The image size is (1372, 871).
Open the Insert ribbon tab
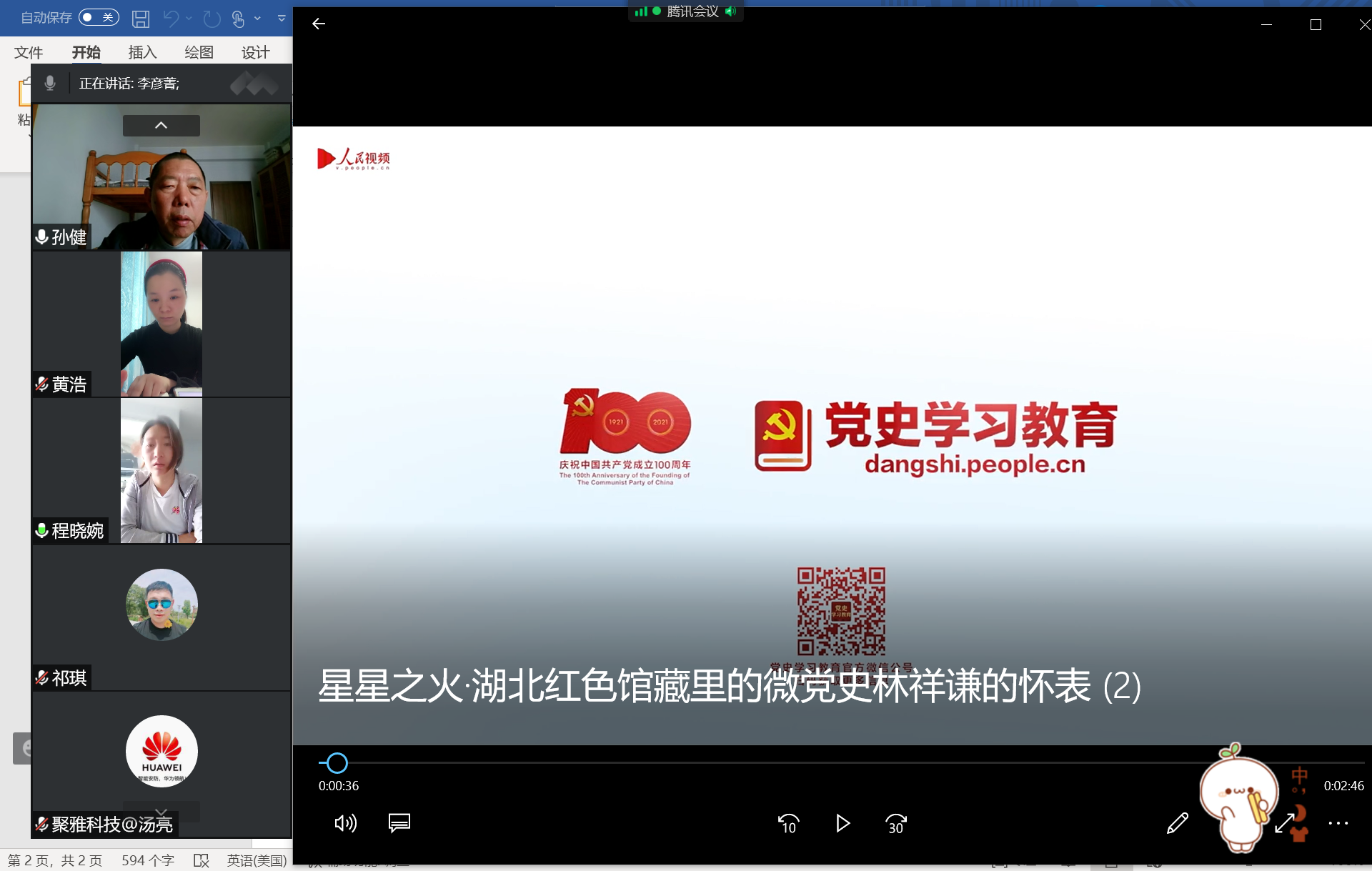coord(142,52)
